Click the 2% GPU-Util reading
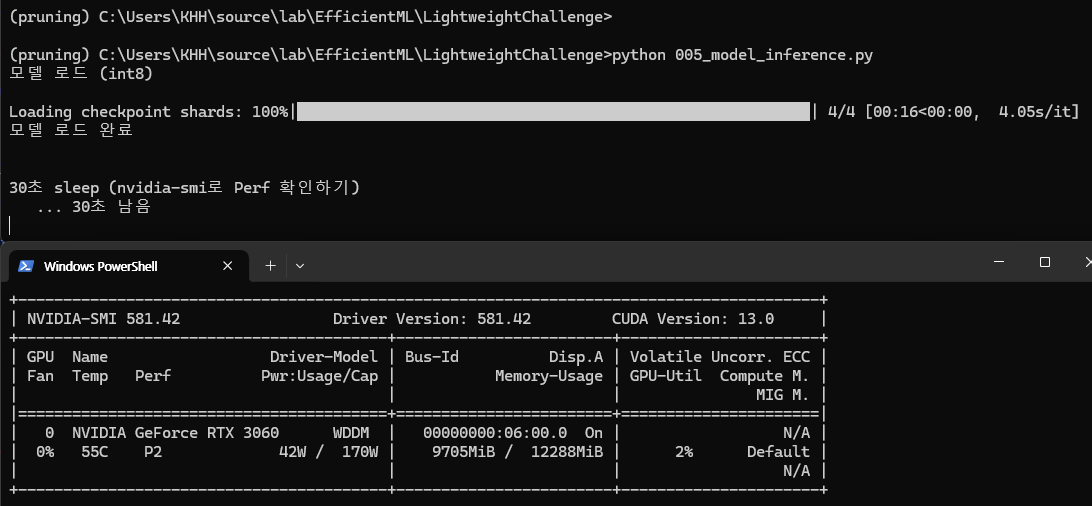This screenshot has width=1092, height=506. pos(684,452)
